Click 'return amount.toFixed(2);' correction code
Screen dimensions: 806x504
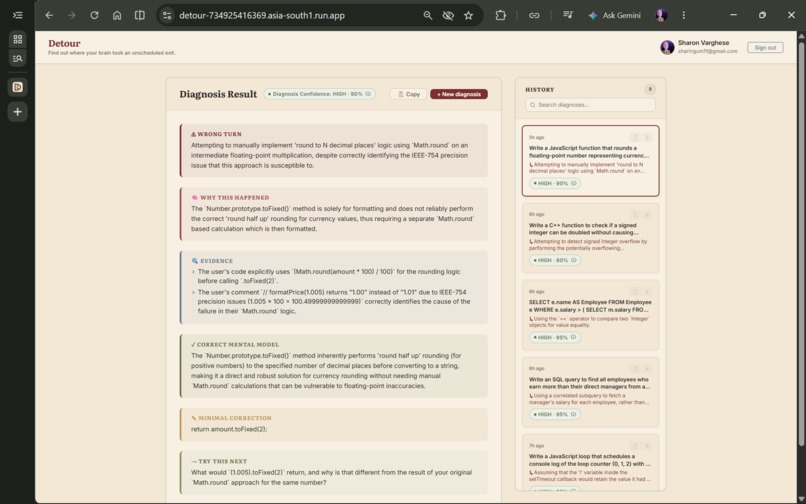[x=229, y=429]
